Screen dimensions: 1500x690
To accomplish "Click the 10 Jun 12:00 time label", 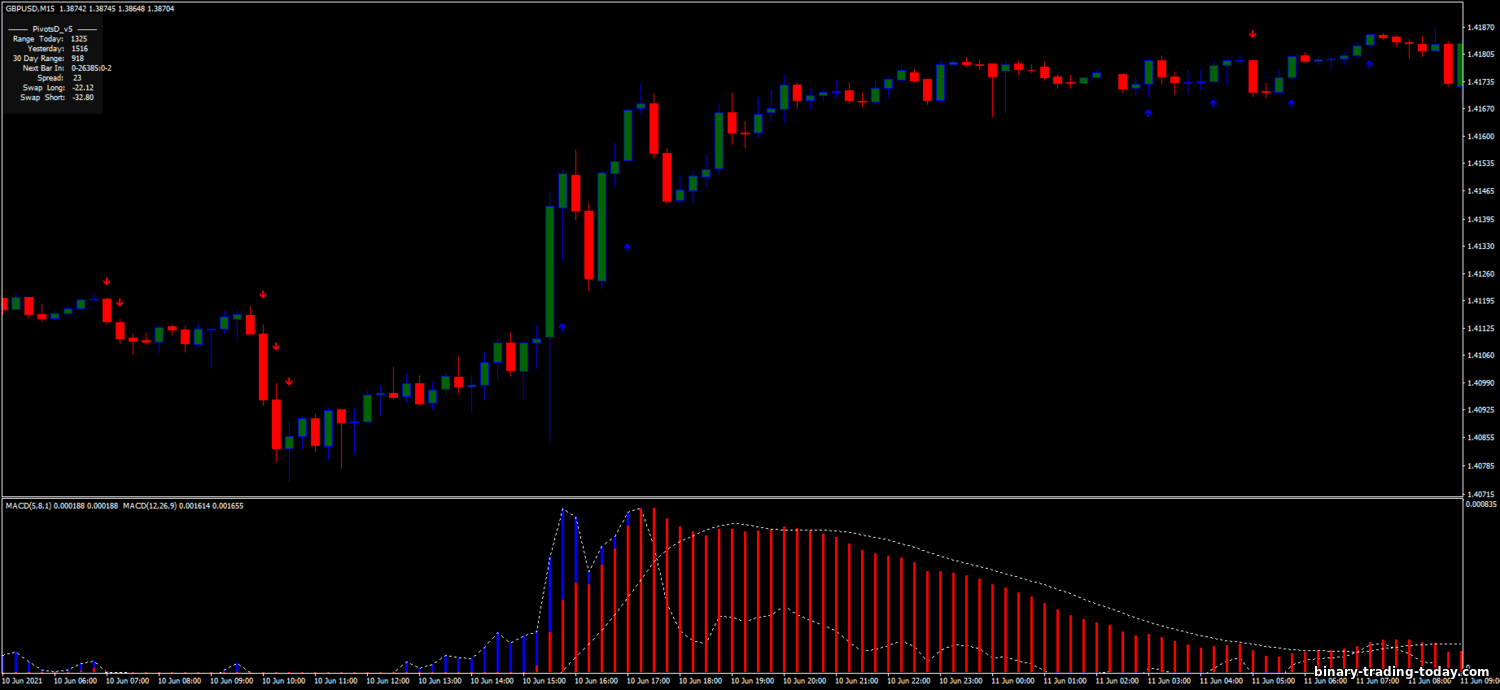I will 387,681.
